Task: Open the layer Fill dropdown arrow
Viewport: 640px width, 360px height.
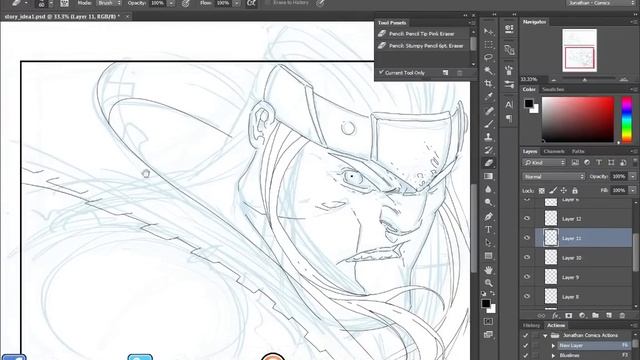Action: [x=633, y=190]
